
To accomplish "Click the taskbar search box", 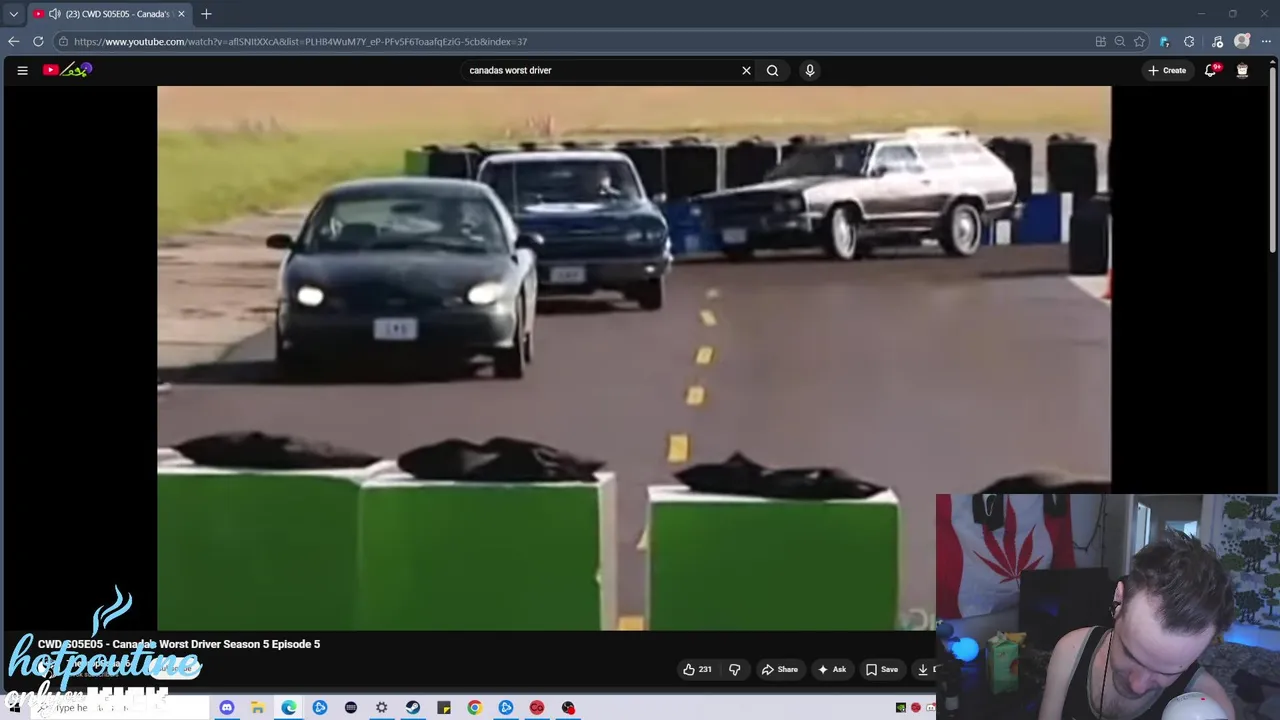I will click(x=120, y=708).
